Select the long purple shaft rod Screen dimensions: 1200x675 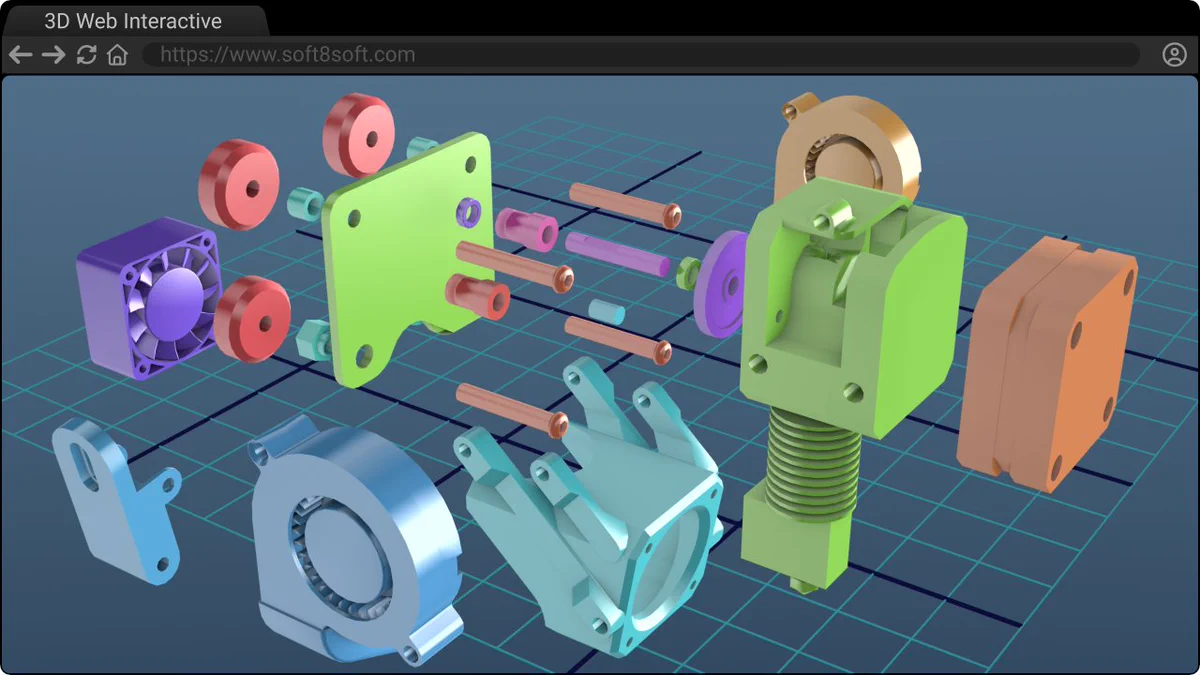pyautogui.click(x=617, y=253)
